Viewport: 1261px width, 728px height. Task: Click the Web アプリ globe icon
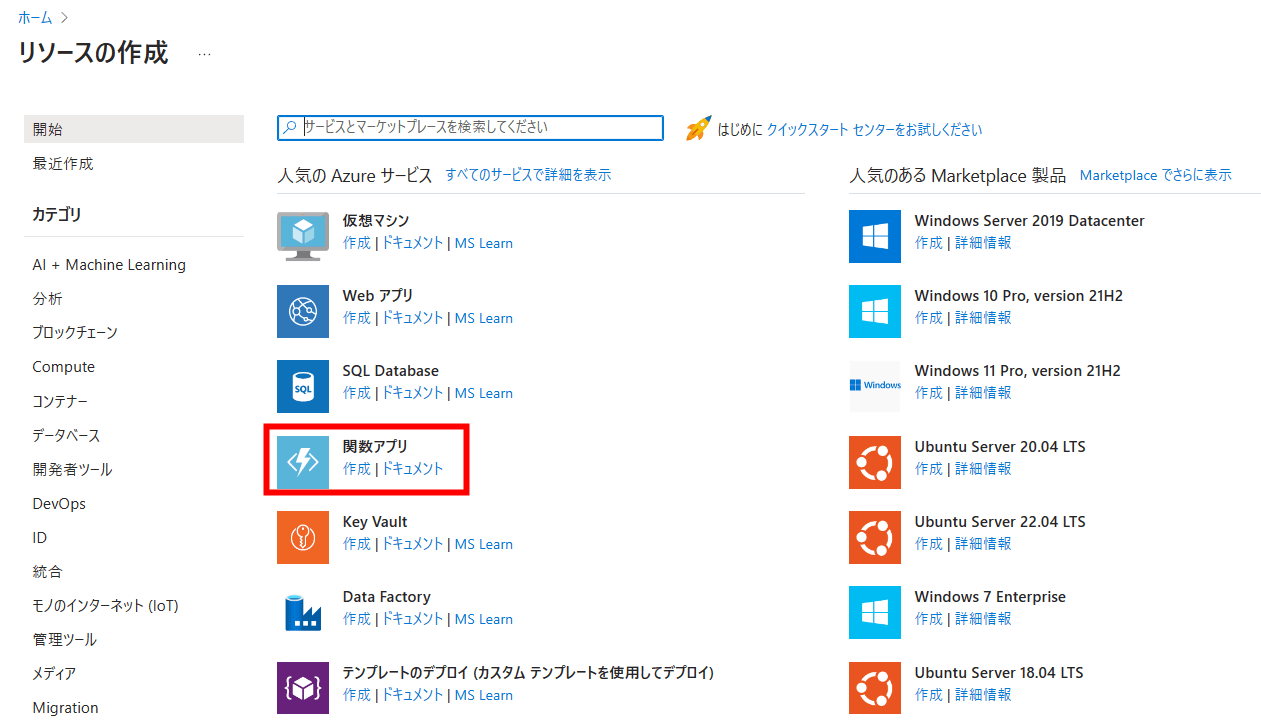[x=302, y=311]
